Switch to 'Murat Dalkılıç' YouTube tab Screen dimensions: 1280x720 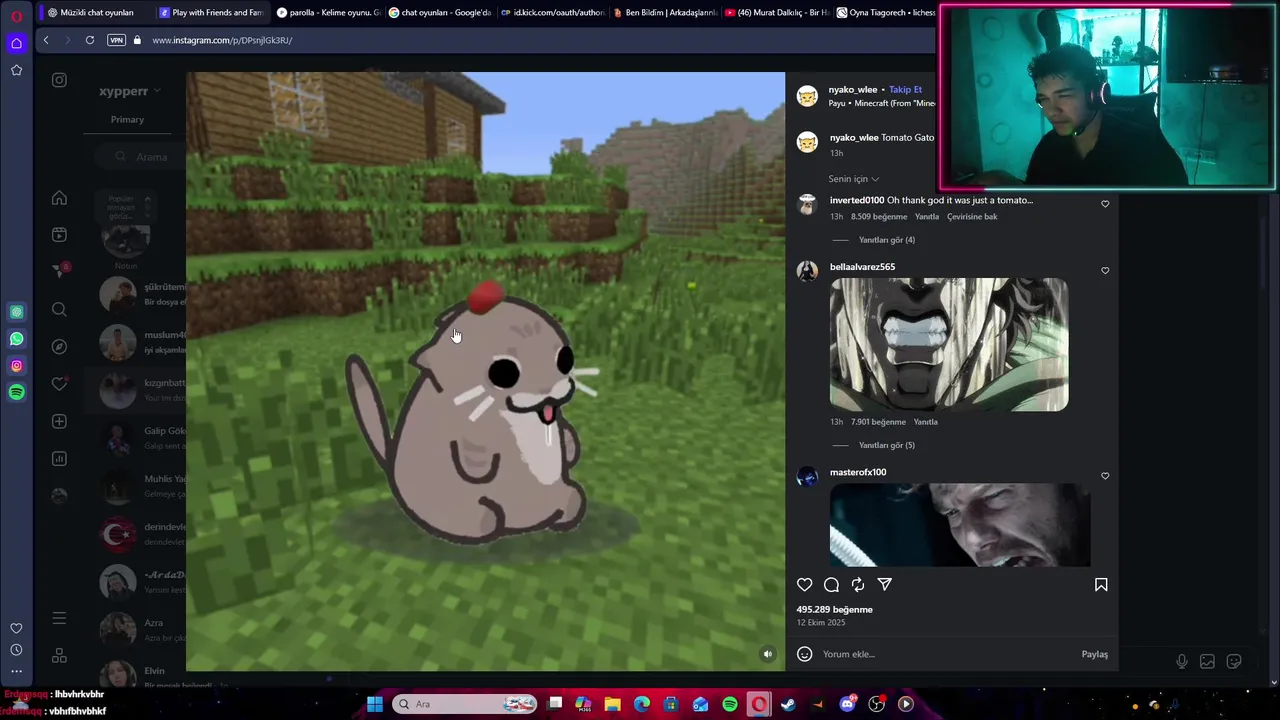[776, 13]
